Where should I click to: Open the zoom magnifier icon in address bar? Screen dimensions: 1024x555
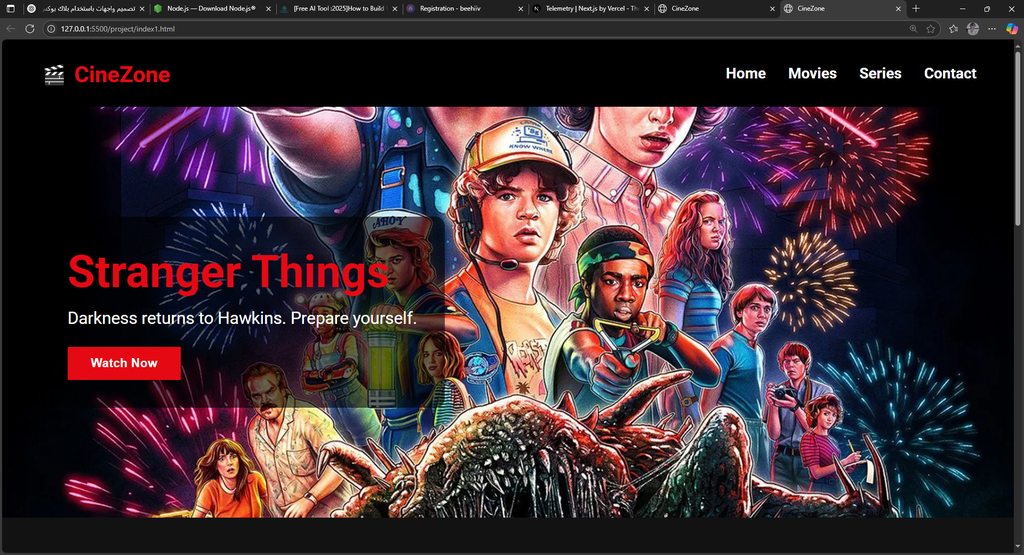913,29
